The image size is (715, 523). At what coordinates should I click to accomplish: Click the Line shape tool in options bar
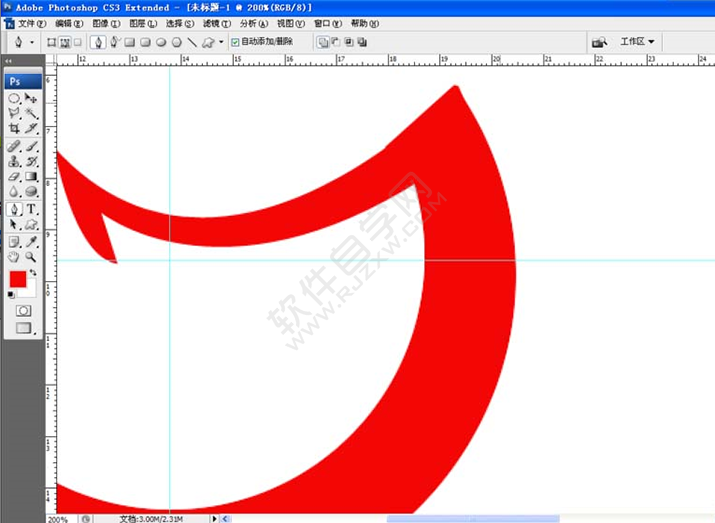tap(192, 43)
